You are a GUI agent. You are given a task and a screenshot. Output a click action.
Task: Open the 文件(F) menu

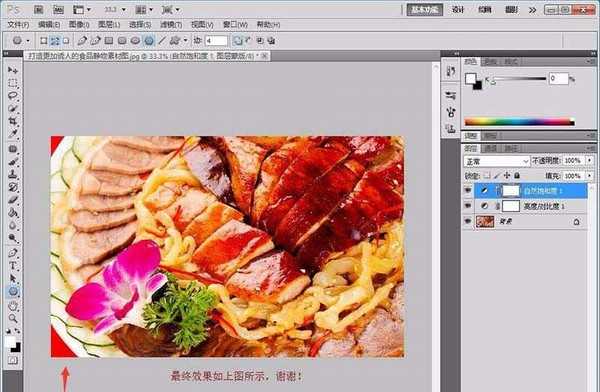point(18,25)
